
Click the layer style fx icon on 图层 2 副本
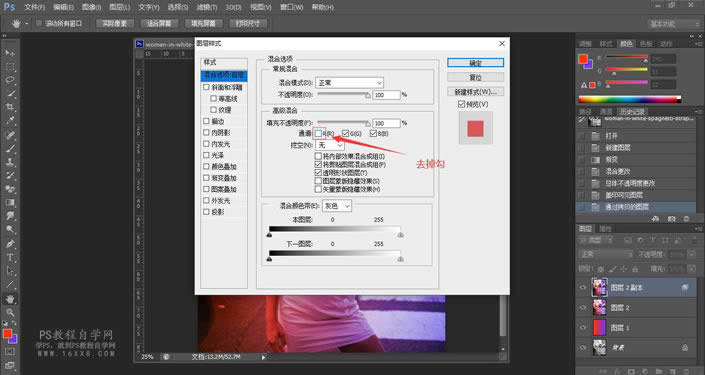point(685,287)
